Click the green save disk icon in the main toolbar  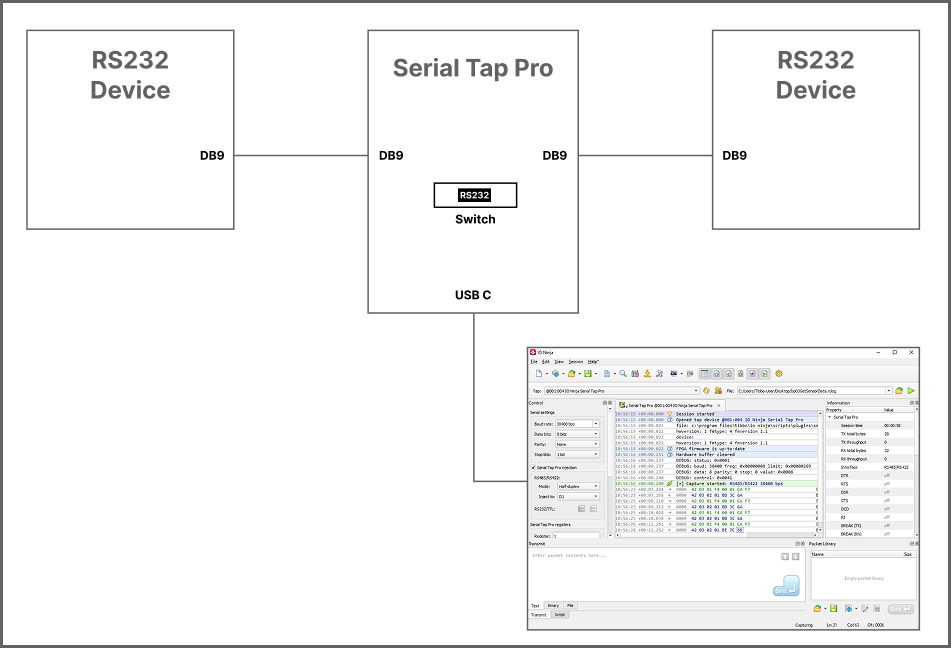[x=588, y=374]
